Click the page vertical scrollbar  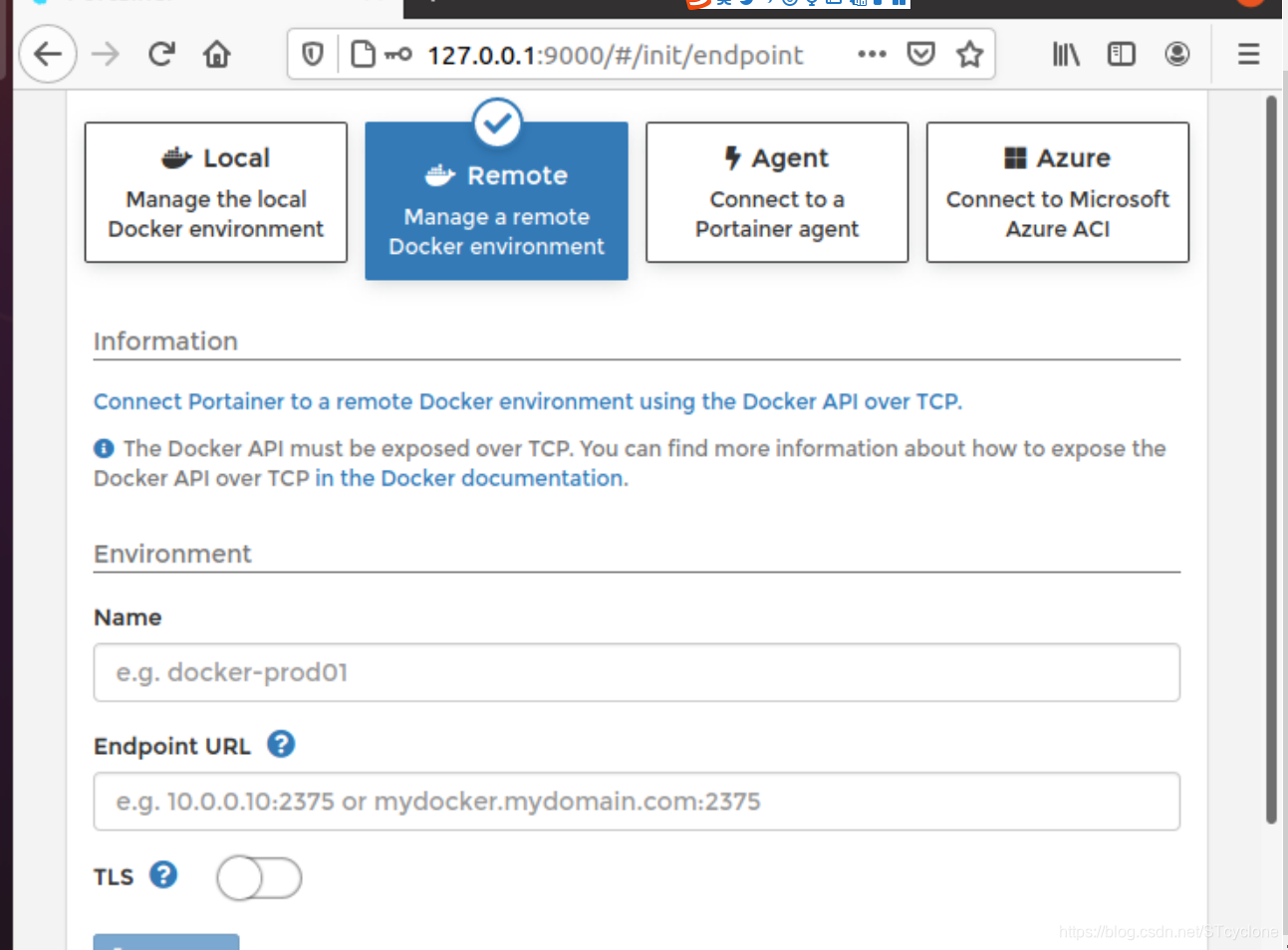(x=1271, y=459)
